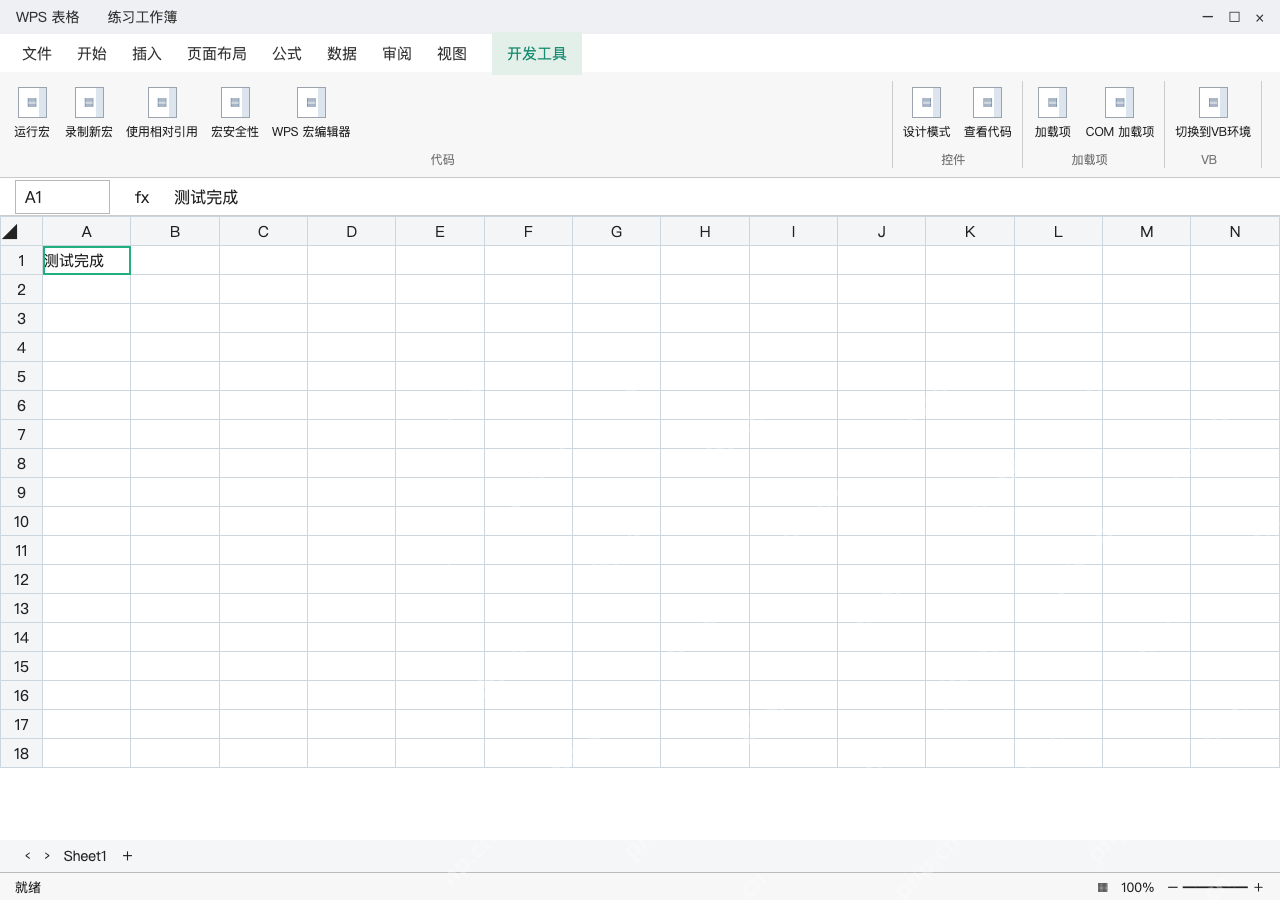Image resolution: width=1280 pixels, height=900 pixels.
Task: Open the 文件 menu
Action: point(37,54)
